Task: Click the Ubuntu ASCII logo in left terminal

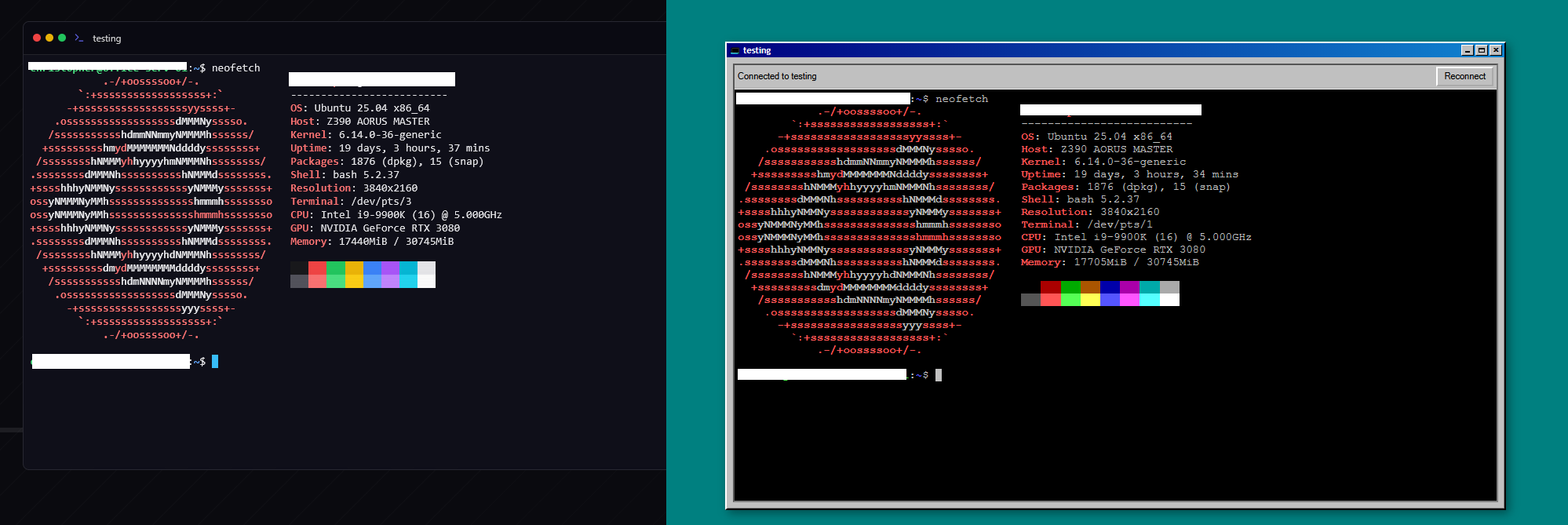Action: tap(151, 208)
